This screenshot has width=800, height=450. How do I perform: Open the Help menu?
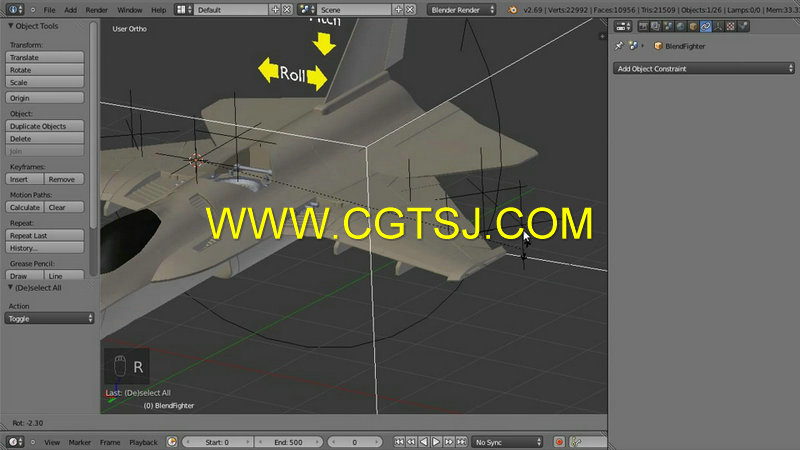click(159, 10)
